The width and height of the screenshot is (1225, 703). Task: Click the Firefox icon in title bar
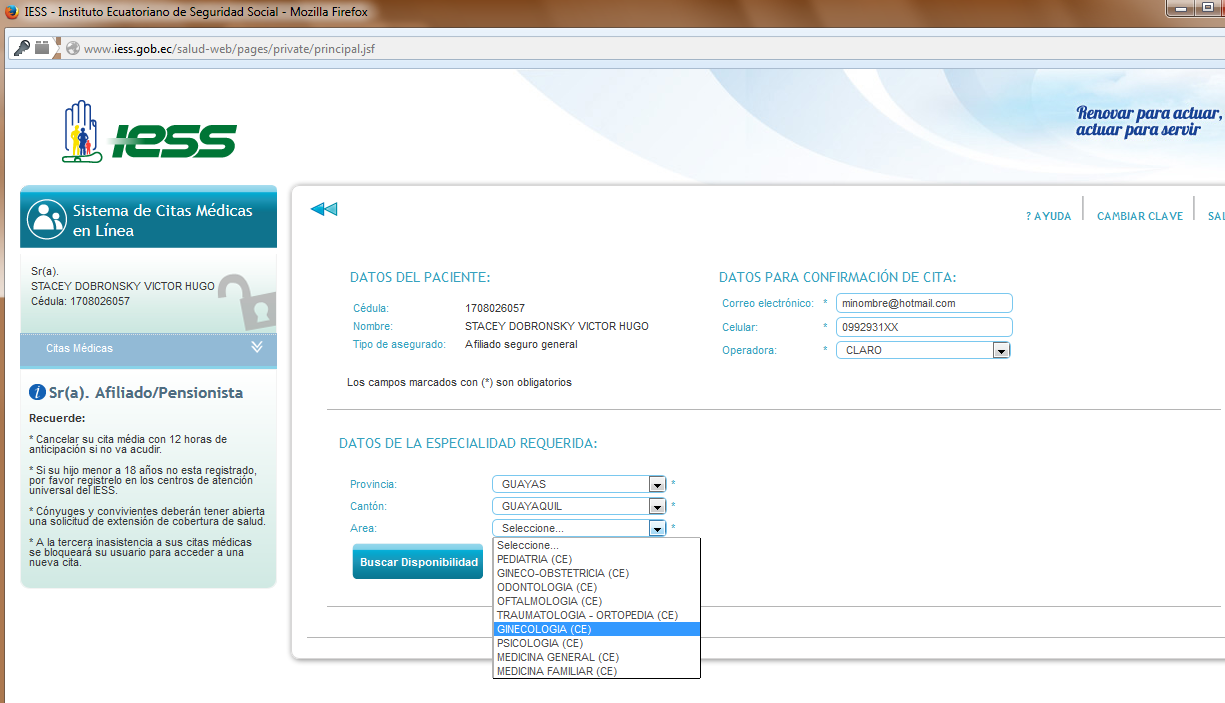(10, 12)
